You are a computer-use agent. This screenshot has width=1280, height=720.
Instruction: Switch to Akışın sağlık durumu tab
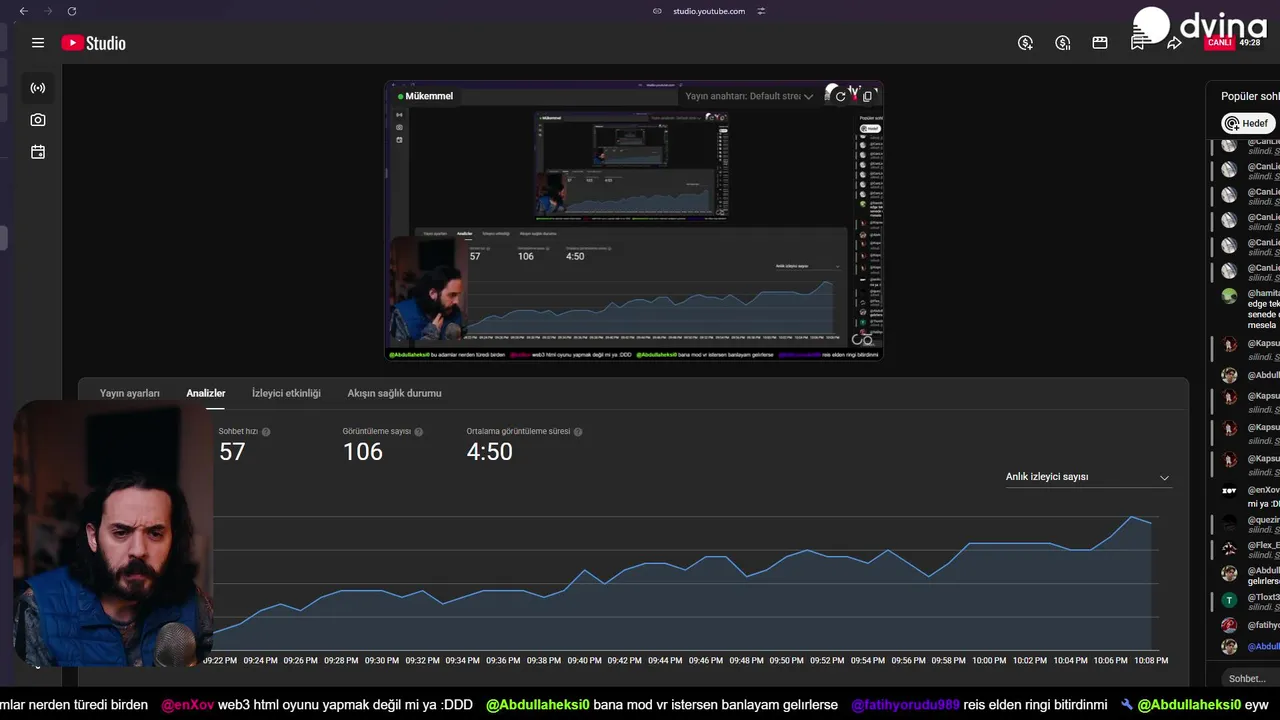pyautogui.click(x=394, y=393)
